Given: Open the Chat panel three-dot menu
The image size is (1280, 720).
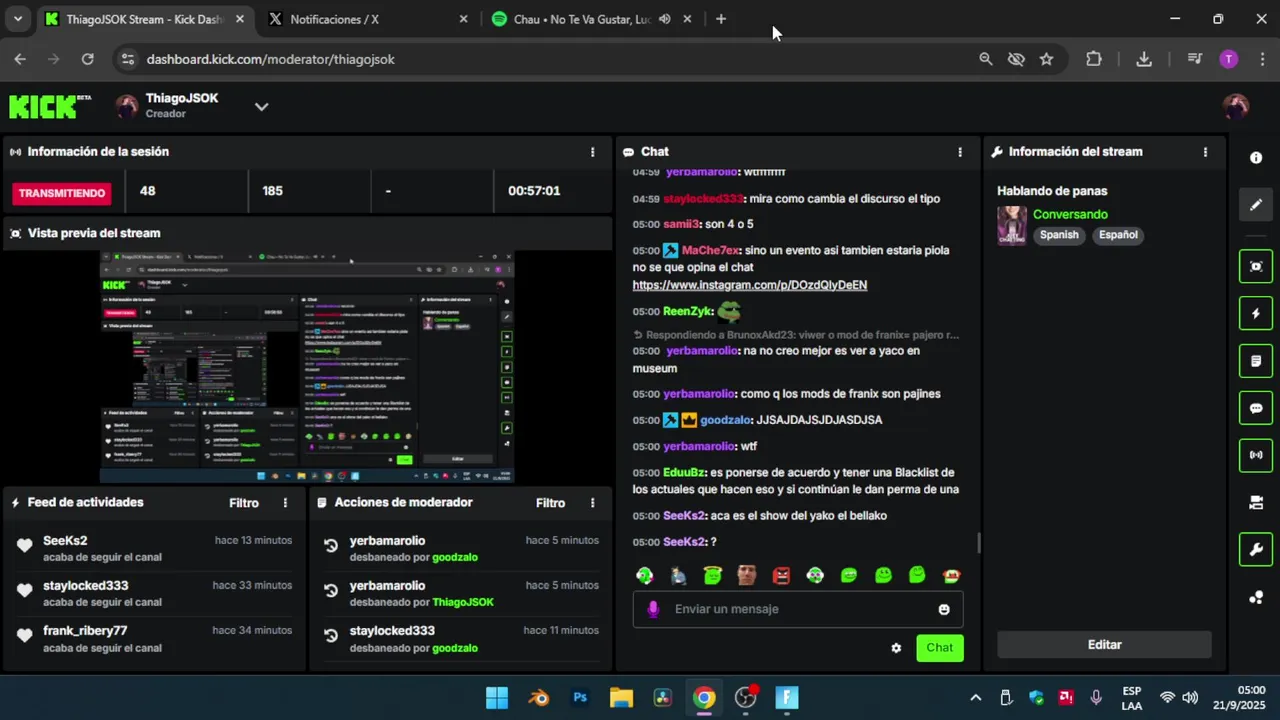Looking at the screenshot, I should click(960, 152).
